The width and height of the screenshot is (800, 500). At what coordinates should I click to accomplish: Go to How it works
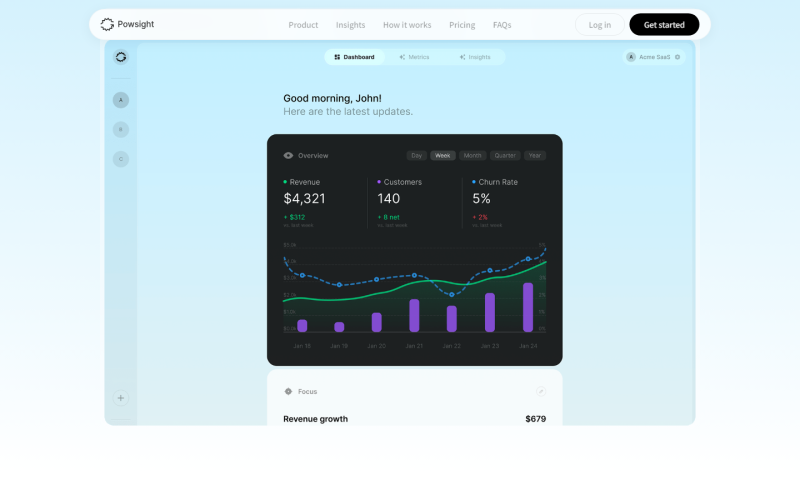[x=407, y=24]
